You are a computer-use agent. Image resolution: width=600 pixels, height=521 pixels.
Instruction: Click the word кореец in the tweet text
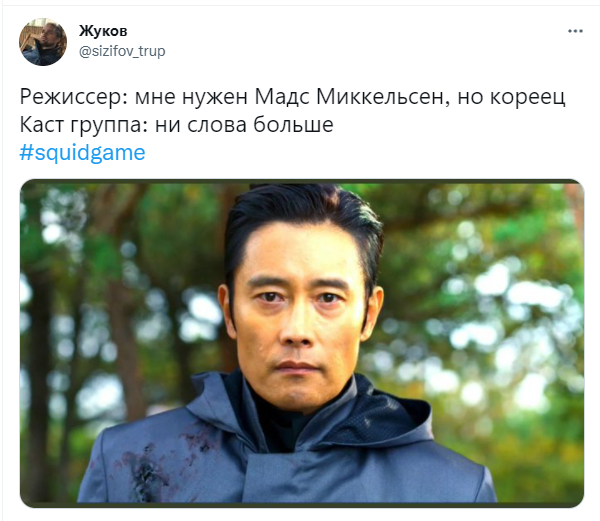tap(528, 98)
